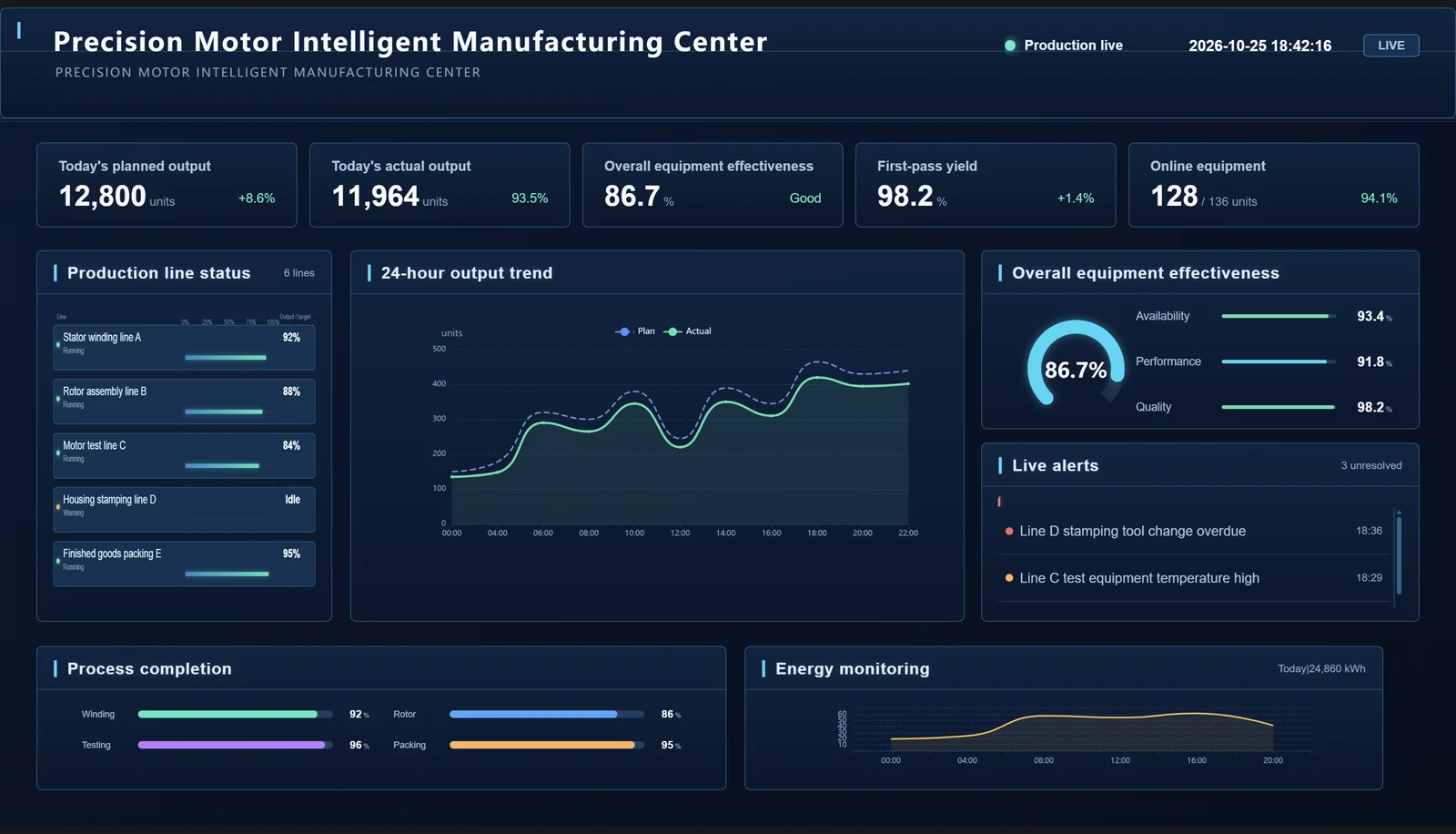Select the Stator winding line A row
The width and height of the screenshot is (1456, 834).
pos(184,348)
